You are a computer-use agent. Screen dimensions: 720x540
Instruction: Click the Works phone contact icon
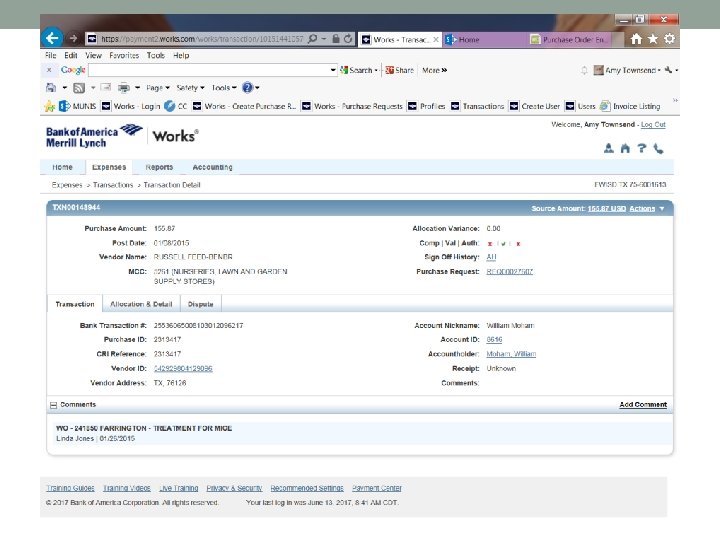658,148
